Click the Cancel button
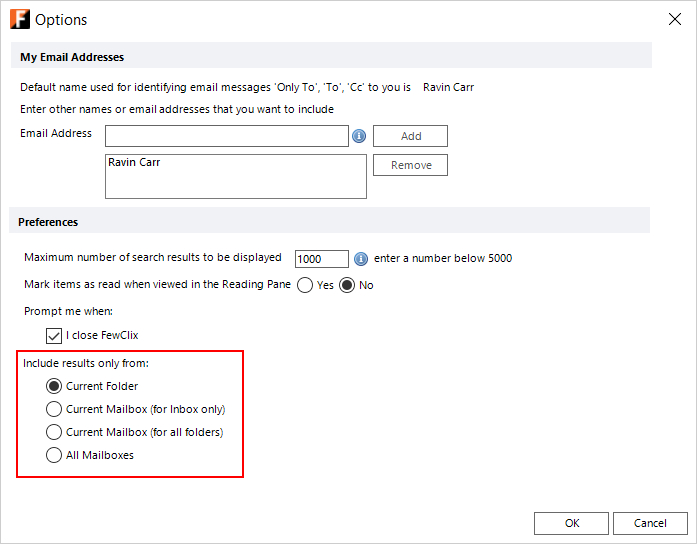 pos(650,523)
